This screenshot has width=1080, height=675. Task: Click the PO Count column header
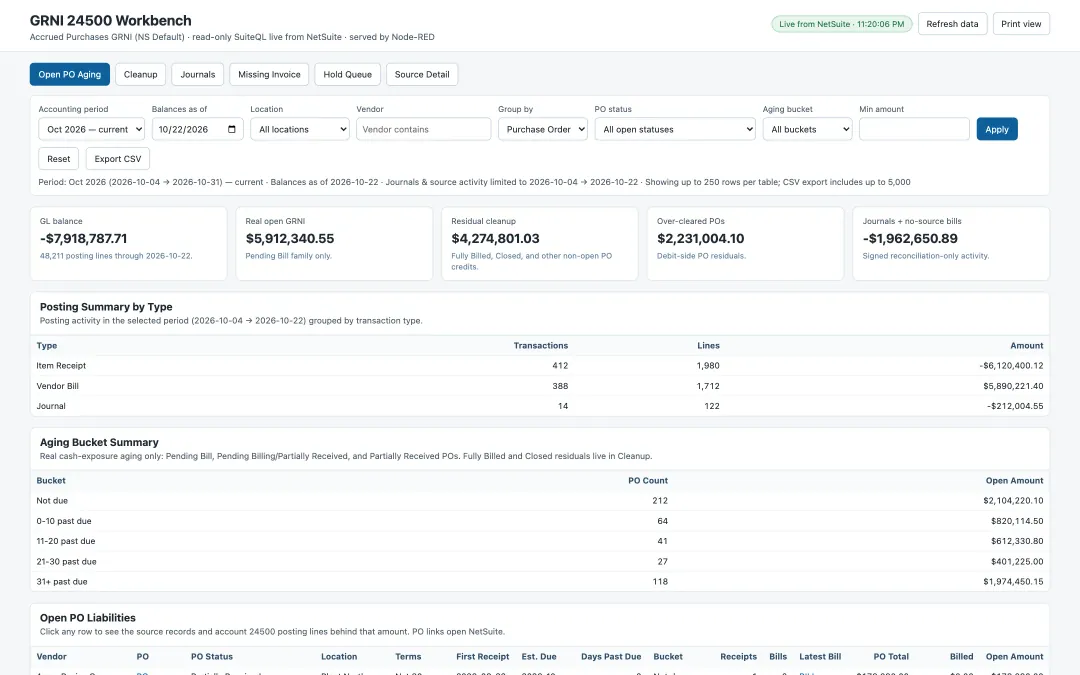647,481
